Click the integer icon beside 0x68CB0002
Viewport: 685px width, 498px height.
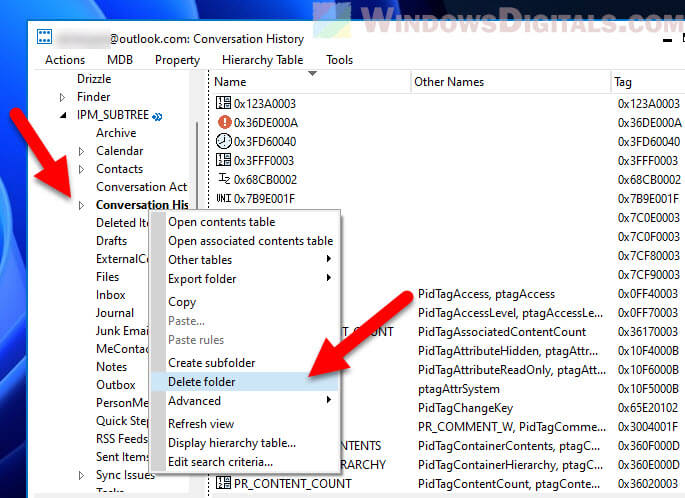tap(224, 179)
